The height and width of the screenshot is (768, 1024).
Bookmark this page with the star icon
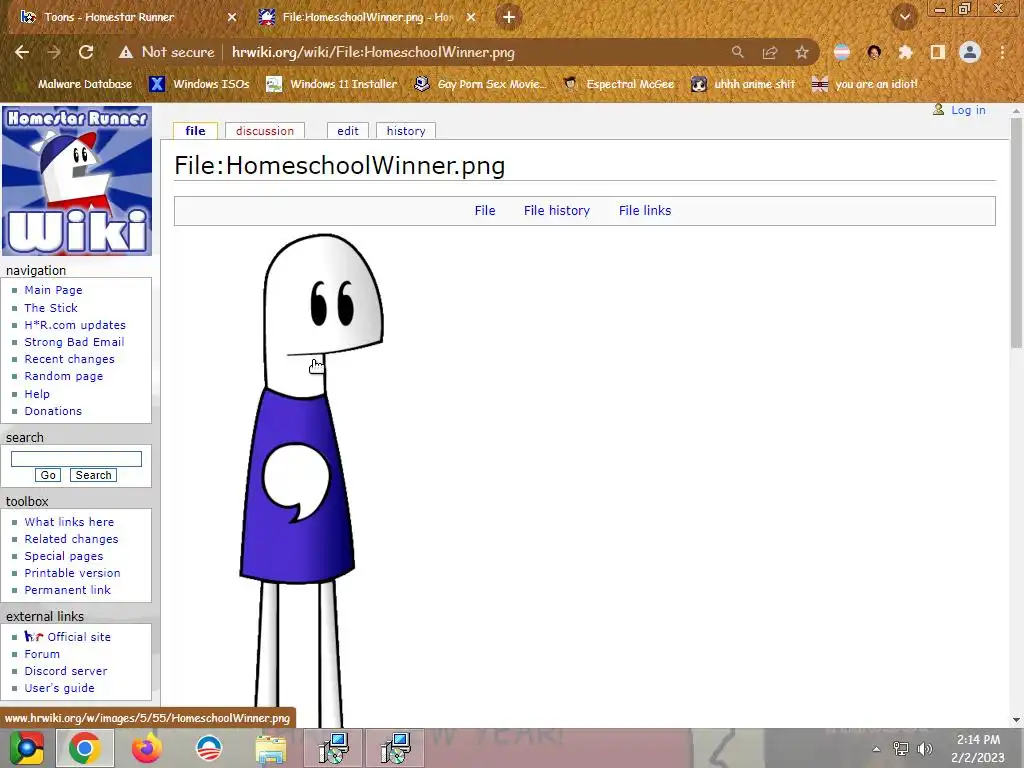click(x=802, y=52)
